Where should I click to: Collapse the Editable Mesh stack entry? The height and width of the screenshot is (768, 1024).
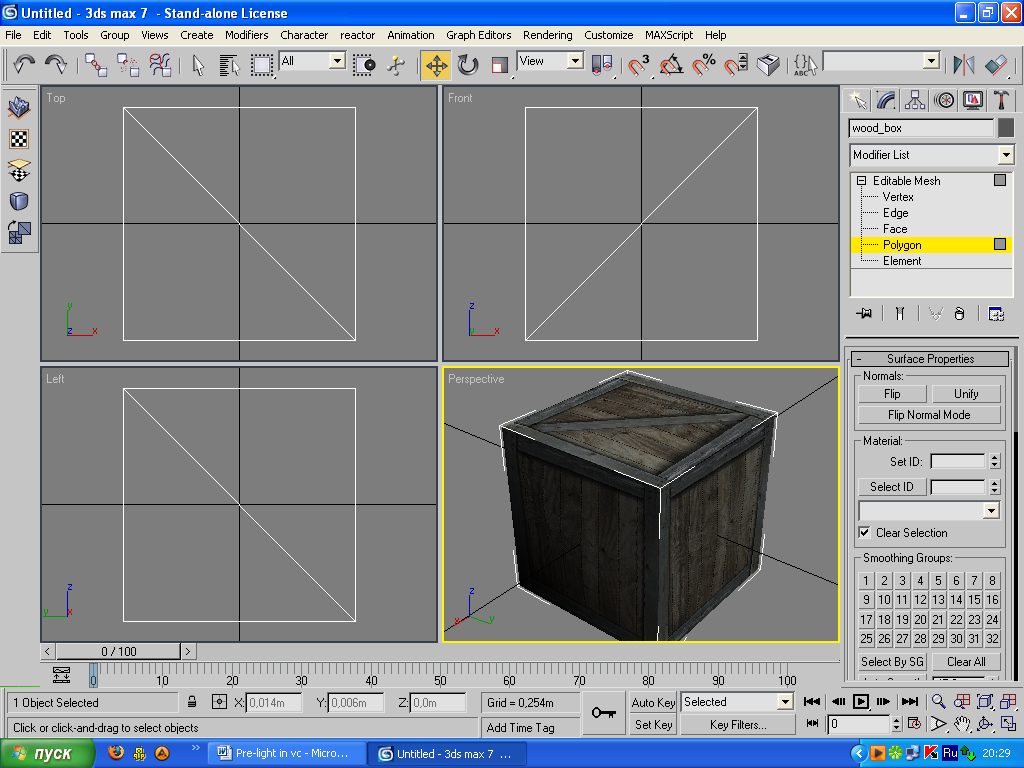[x=861, y=181]
